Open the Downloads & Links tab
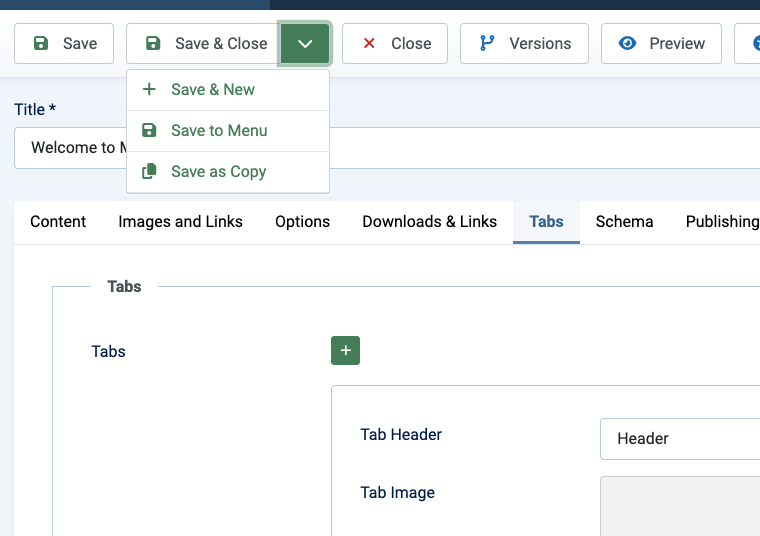 pos(429,222)
